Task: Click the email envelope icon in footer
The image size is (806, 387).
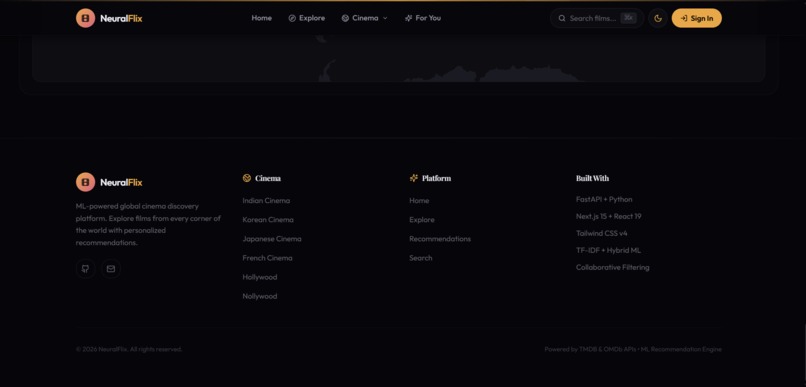Action: click(111, 269)
